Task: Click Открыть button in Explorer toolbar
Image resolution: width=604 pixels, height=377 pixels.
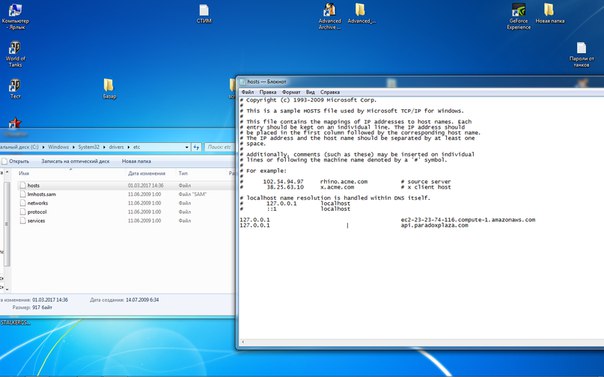Action: (x=15, y=161)
